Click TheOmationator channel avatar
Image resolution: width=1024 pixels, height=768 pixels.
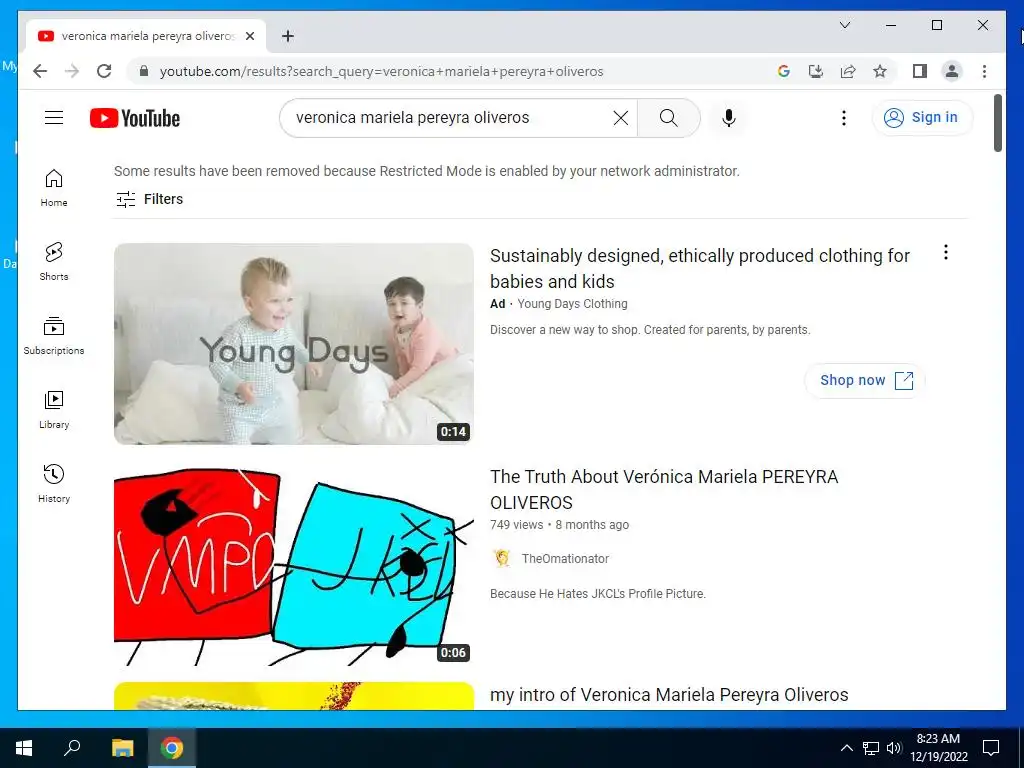coord(502,558)
